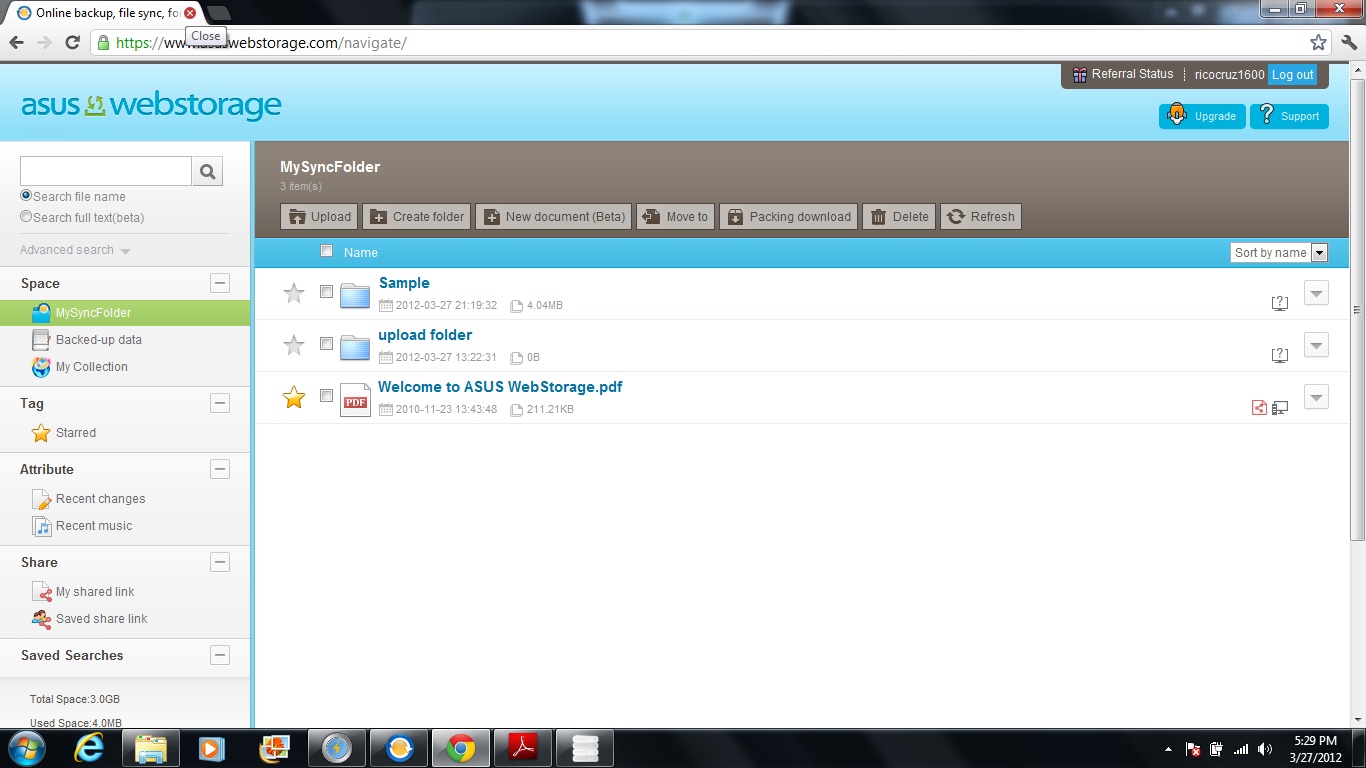Click the Referral Status gift icon

click(1079, 75)
